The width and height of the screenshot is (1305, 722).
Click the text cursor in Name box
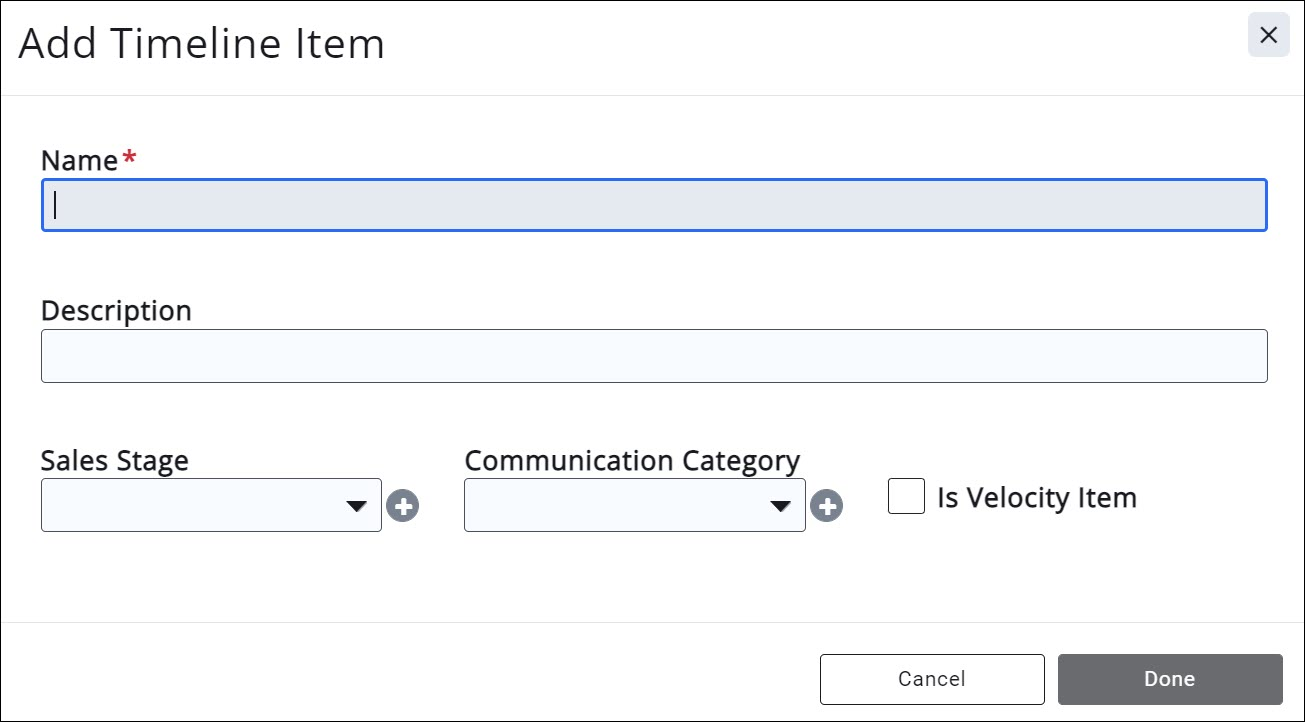56,205
